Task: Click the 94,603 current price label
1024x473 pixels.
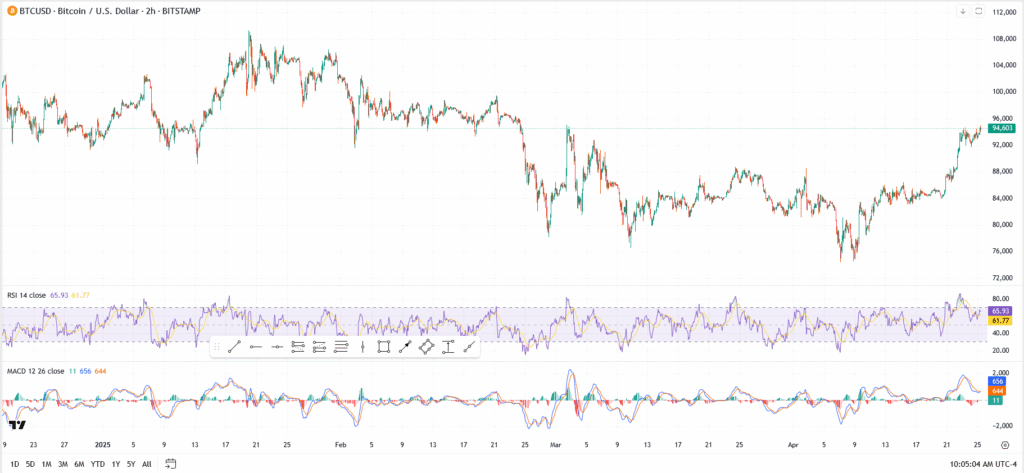Action: tap(1002, 128)
